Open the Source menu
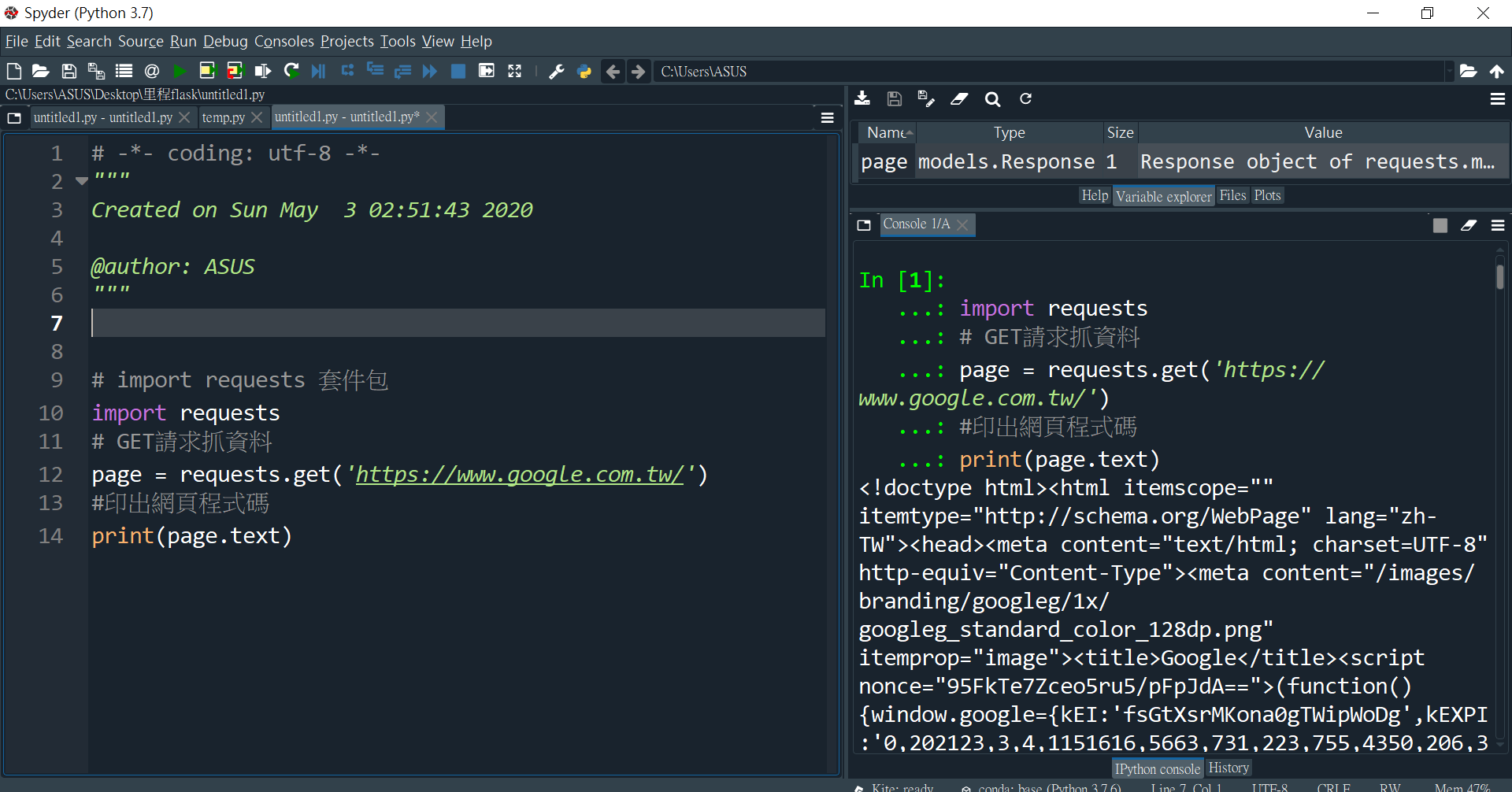This screenshot has height=792, width=1512. [x=141, y=41]
